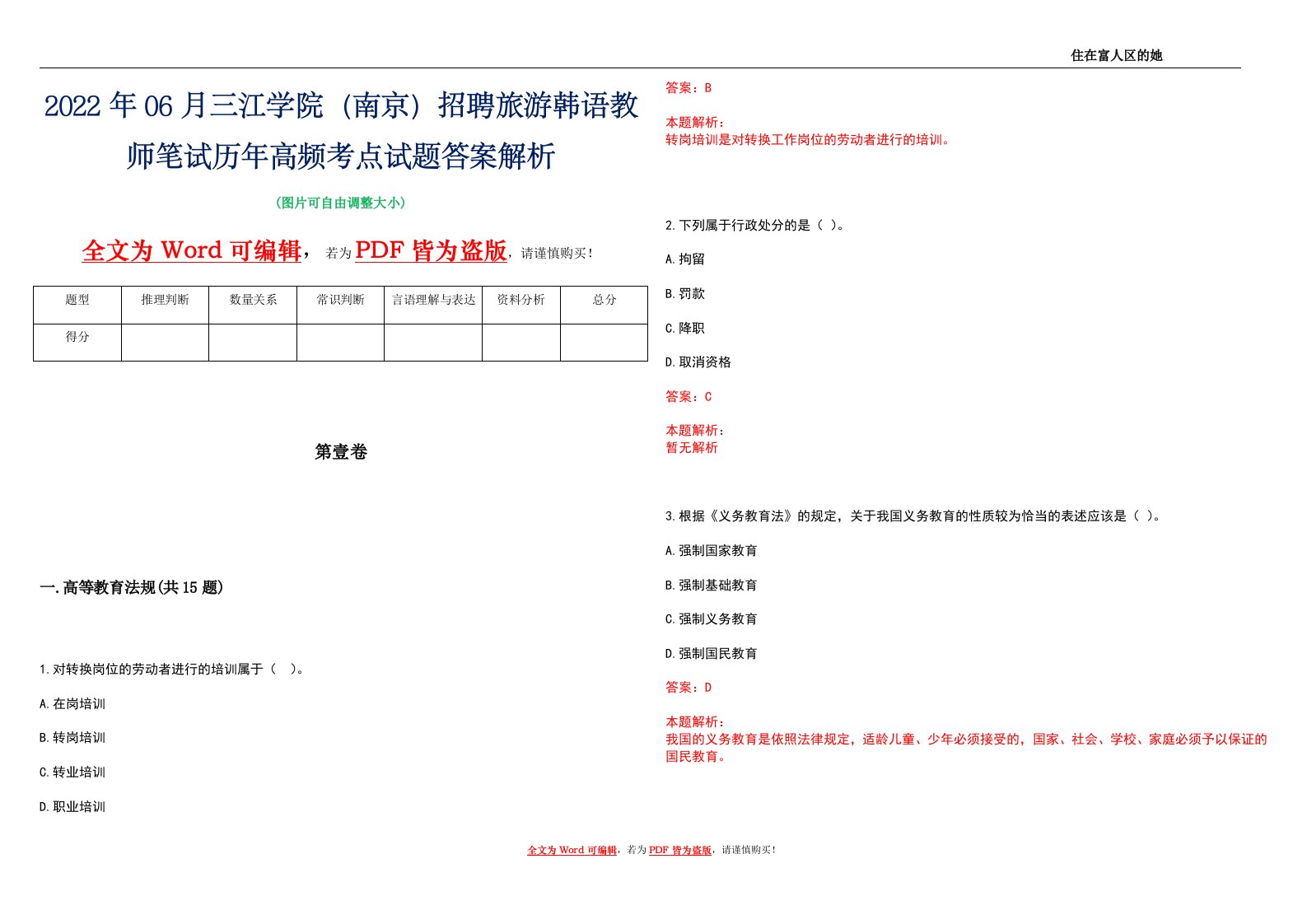Click the empty score cell under 常识判断
The height and width of the screenshot is (924, 1307).
(340, 342)
